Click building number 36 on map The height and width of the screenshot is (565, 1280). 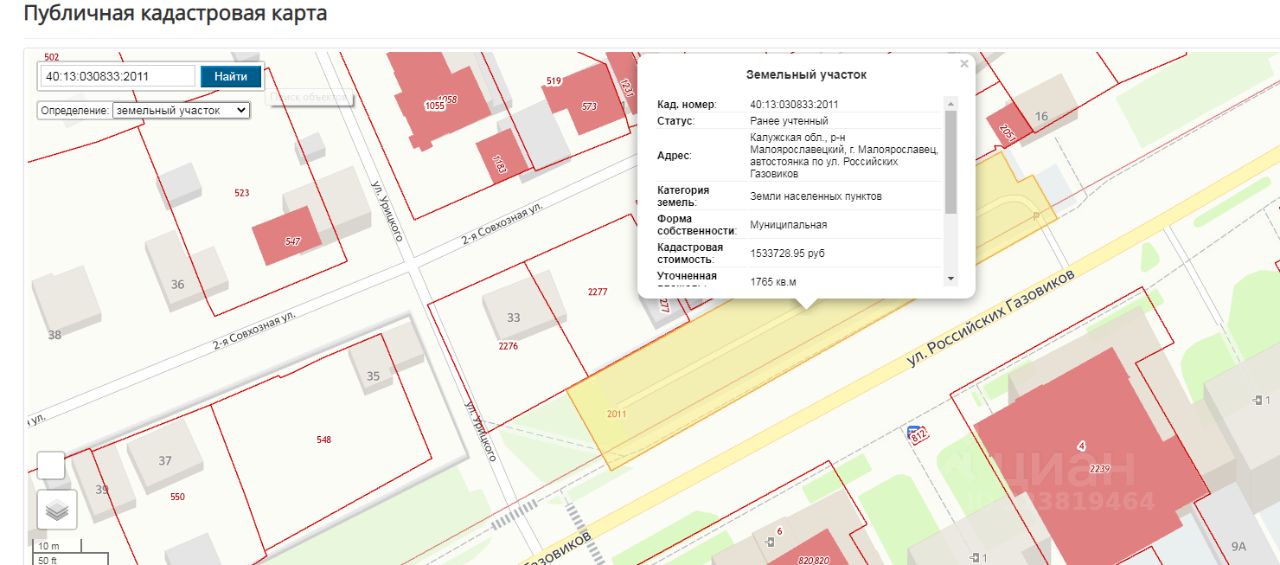click(x=177, y=284)
